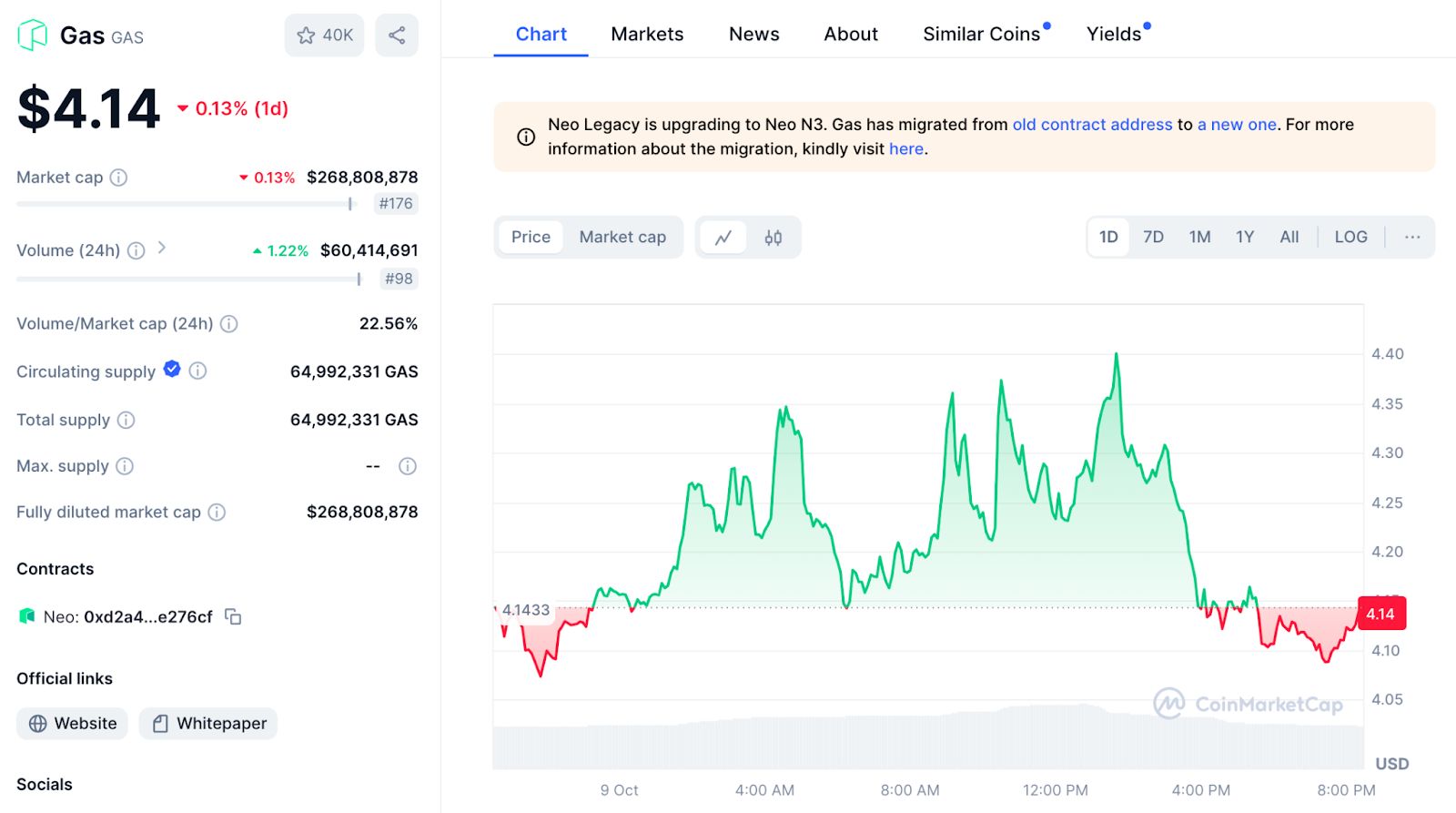Select the 7D time range

pyautogui.click(x=1153, y=238)
